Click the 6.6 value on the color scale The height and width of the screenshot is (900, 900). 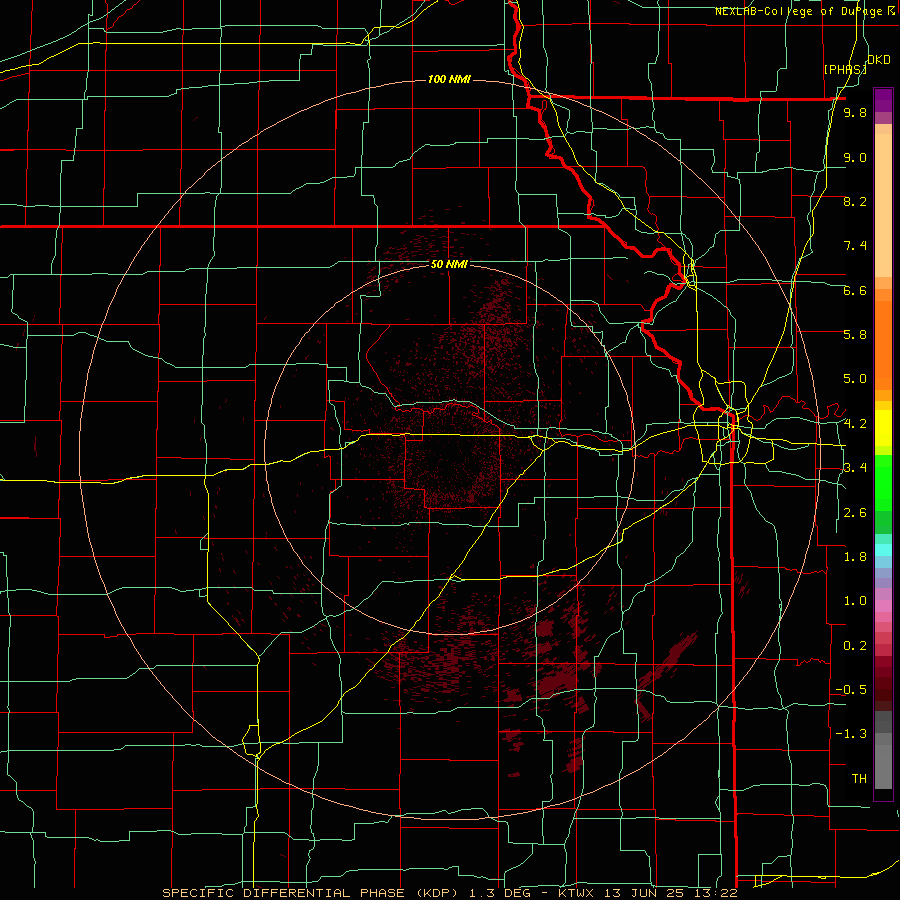click(855, 290)
